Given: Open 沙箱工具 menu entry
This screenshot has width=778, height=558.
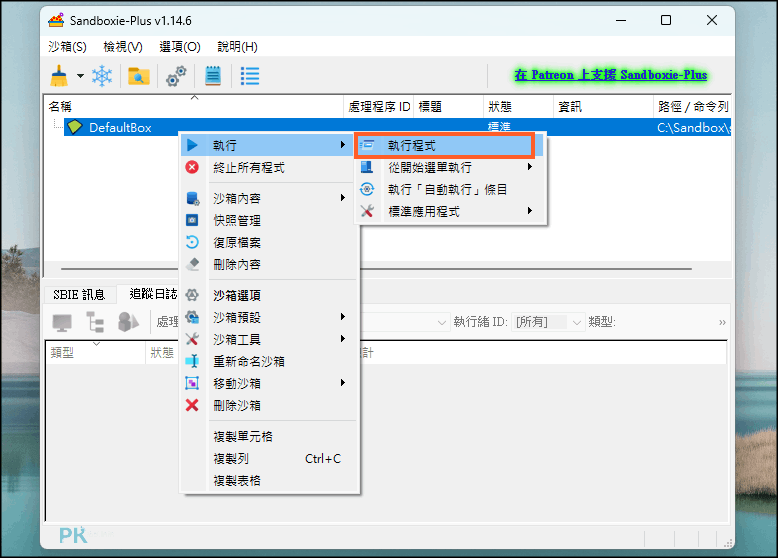Looking at the screenshot, I should 267,339.
